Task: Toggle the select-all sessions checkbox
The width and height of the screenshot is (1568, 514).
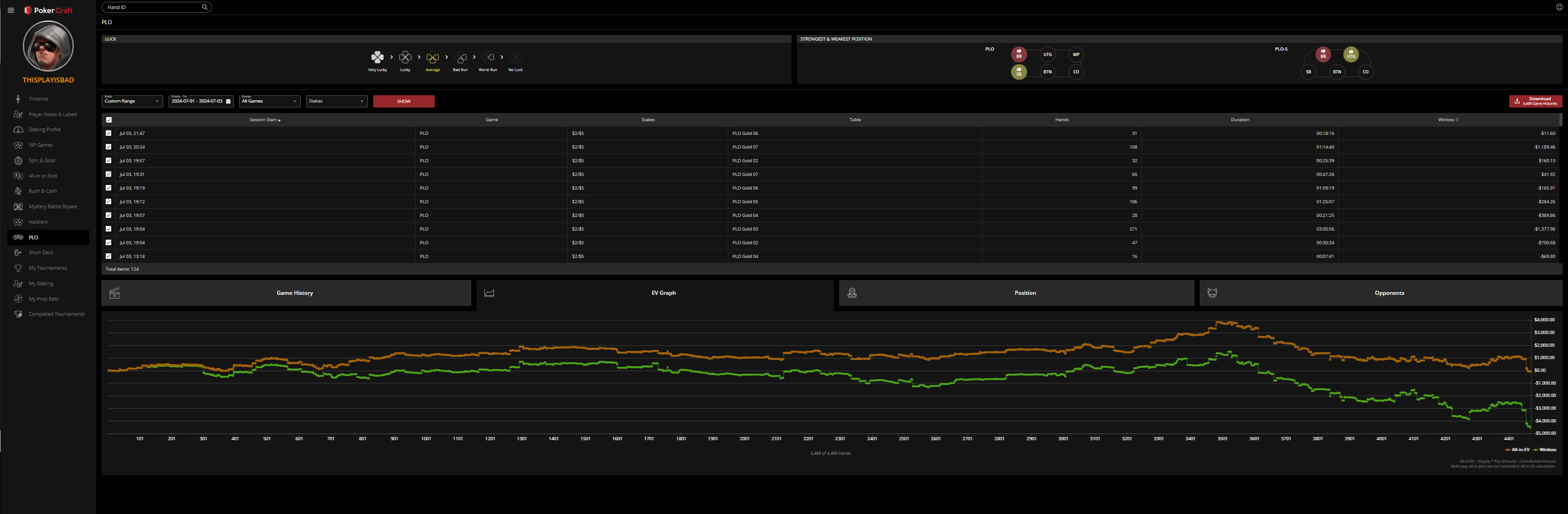Action: coord(109,120)
